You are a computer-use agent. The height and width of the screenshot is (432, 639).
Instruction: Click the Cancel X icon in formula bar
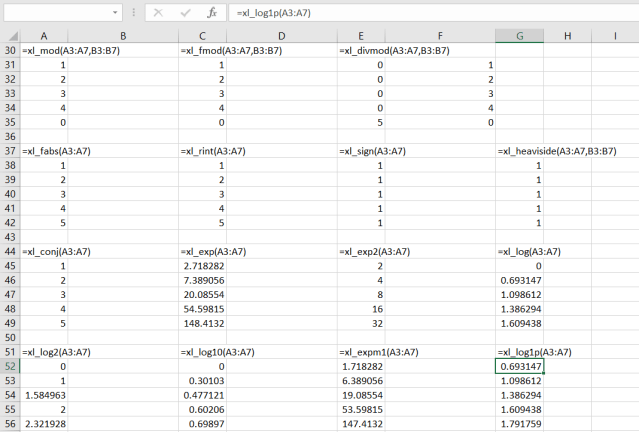[158, 14]
